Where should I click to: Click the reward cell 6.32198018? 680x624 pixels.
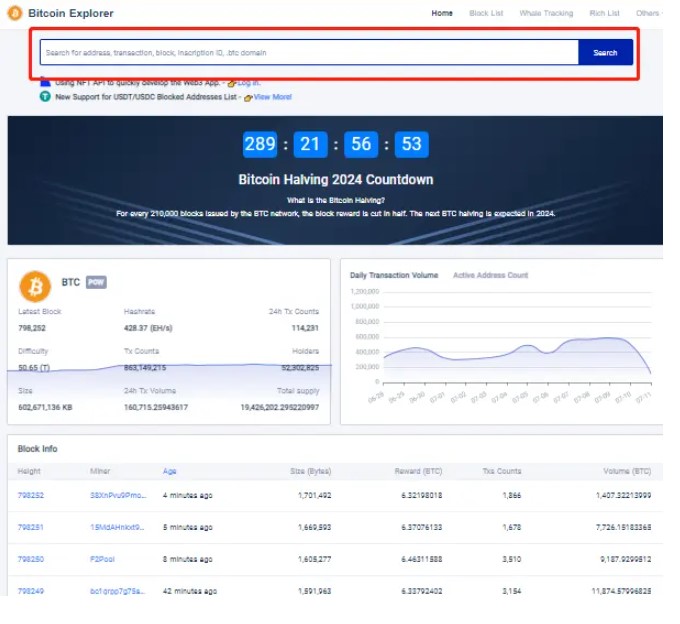422,495
